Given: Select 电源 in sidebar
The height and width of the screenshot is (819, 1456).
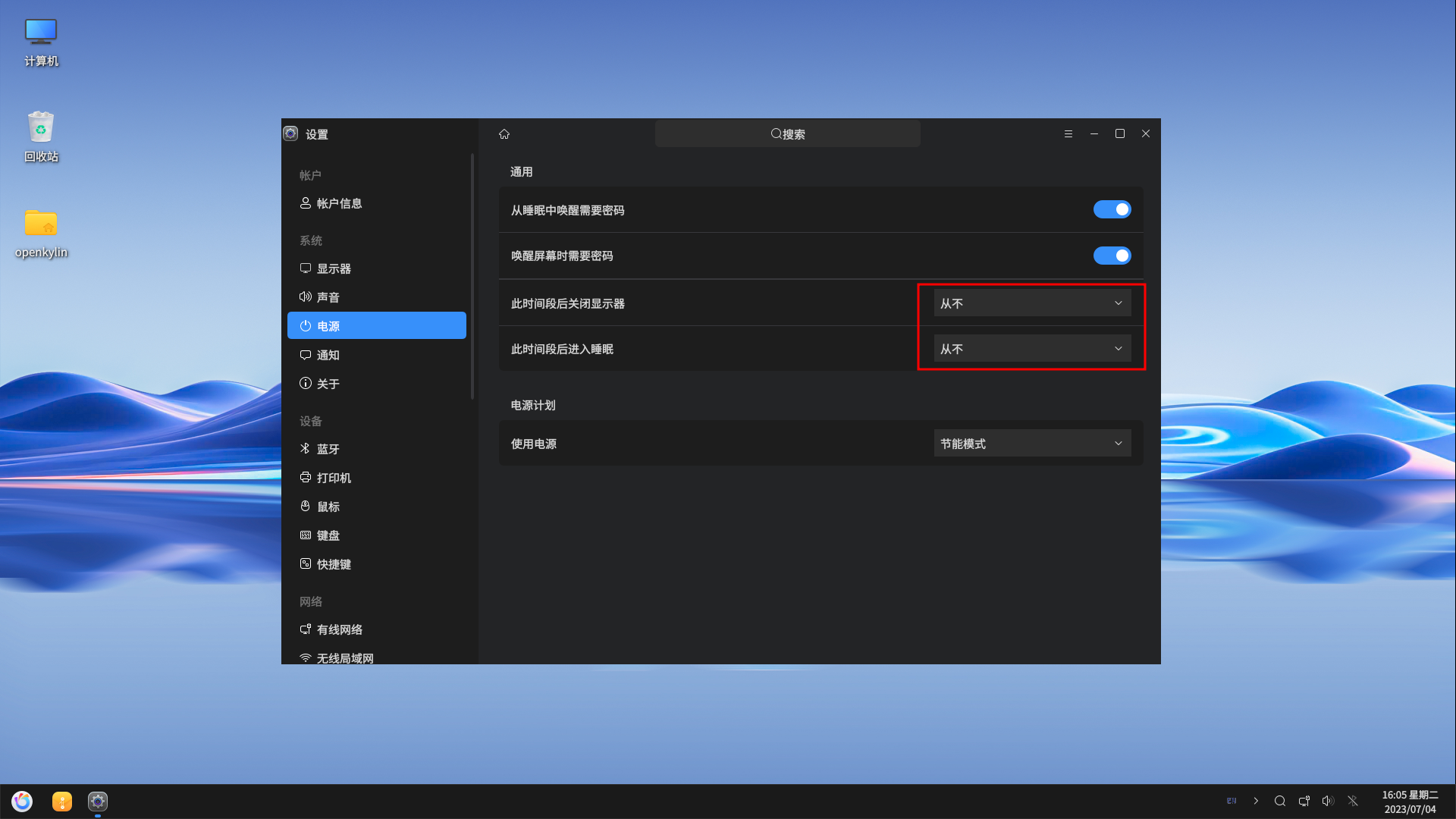Looking at the screenshot, I should tap(377, 325).
